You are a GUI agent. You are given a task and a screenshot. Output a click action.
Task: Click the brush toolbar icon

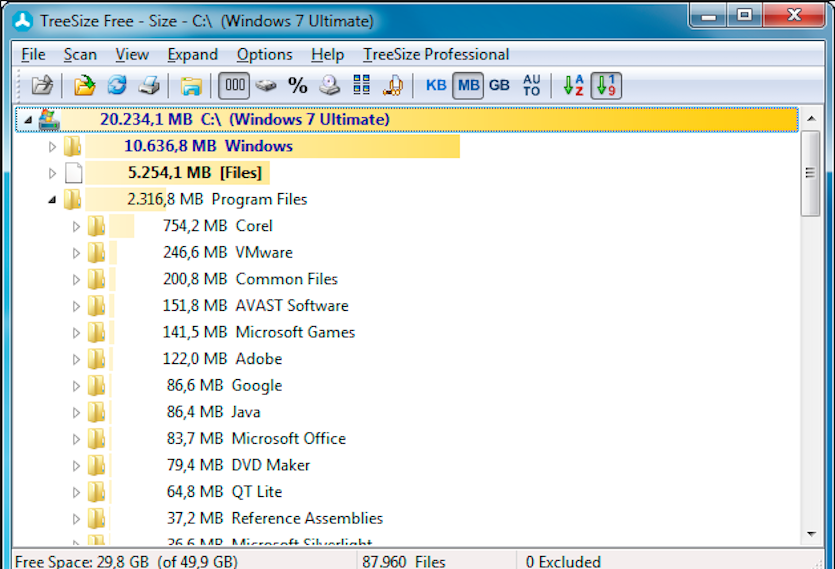point(393,85)
